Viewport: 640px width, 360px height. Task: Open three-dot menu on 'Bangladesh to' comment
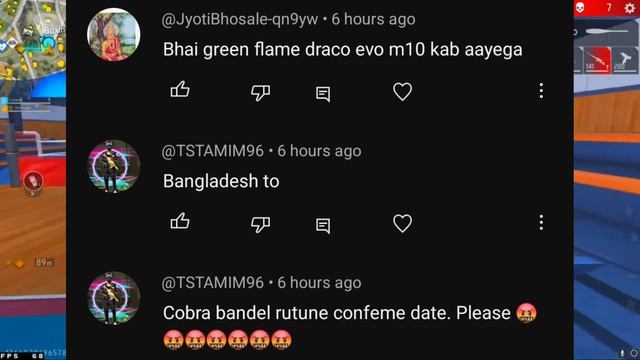[541, 222]
